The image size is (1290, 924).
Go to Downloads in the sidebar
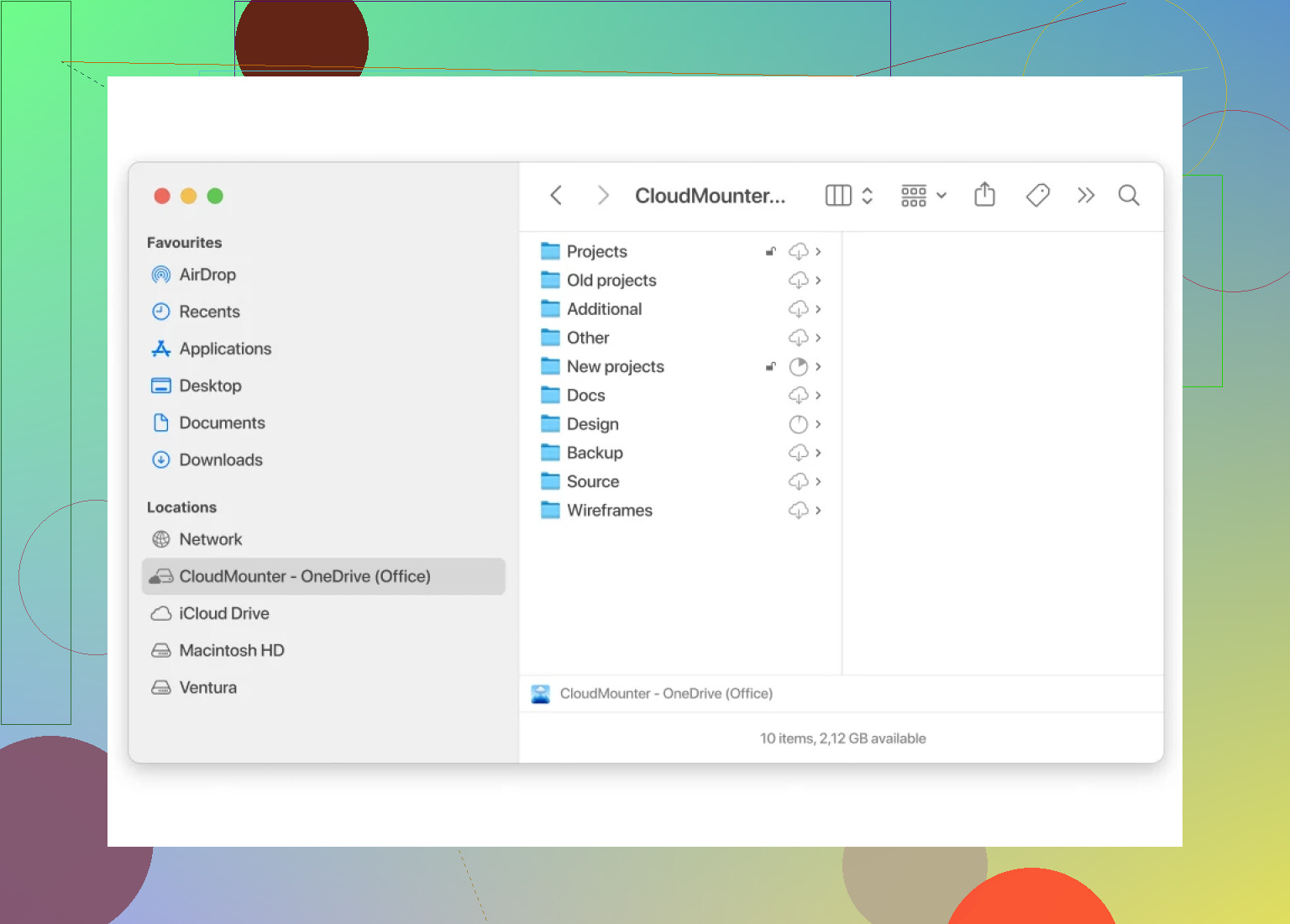pos(323,459)
